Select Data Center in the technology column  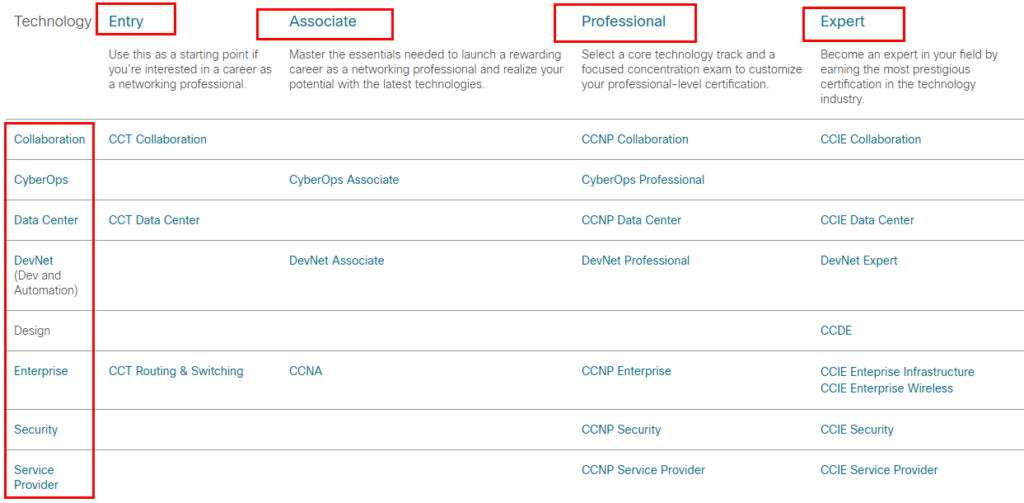(x=46, y=220)
